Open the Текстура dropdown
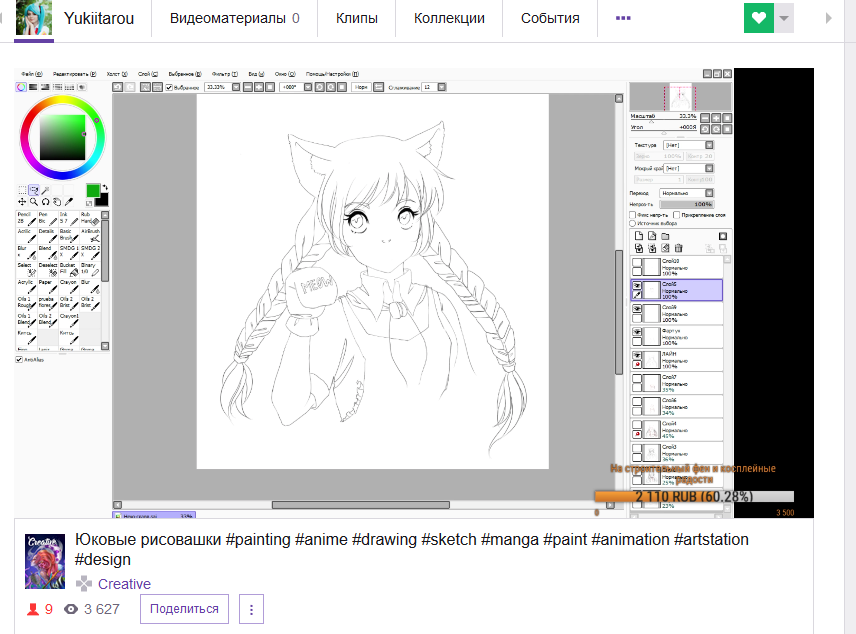Image resolution: width=856 pixels, height=634 pixels. point(709,145)
